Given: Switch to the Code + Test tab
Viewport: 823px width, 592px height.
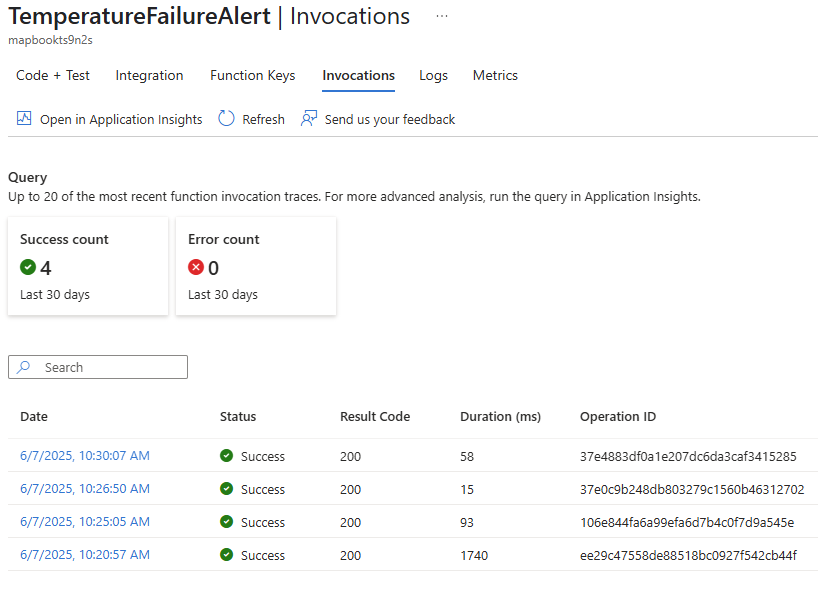Looking at the screenshot, I should point(53,75).
